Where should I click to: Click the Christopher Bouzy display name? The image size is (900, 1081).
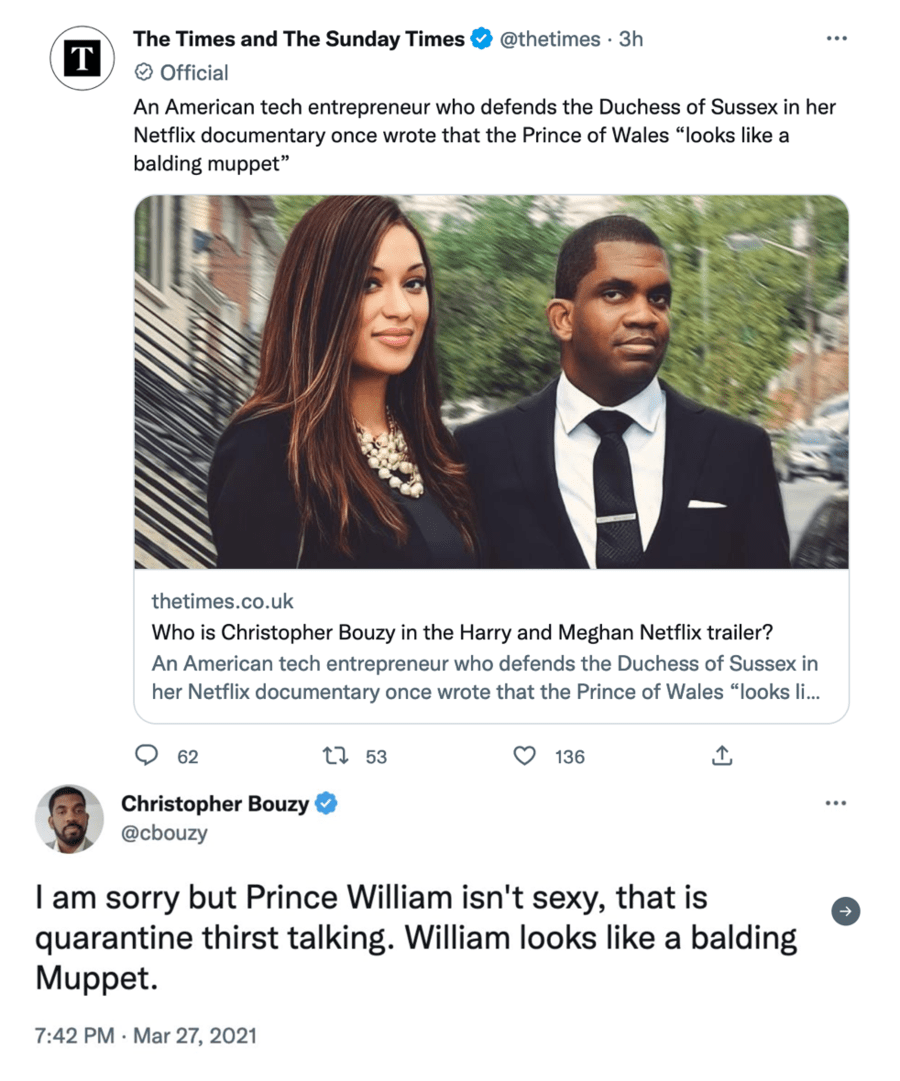(x=215, y=803)
